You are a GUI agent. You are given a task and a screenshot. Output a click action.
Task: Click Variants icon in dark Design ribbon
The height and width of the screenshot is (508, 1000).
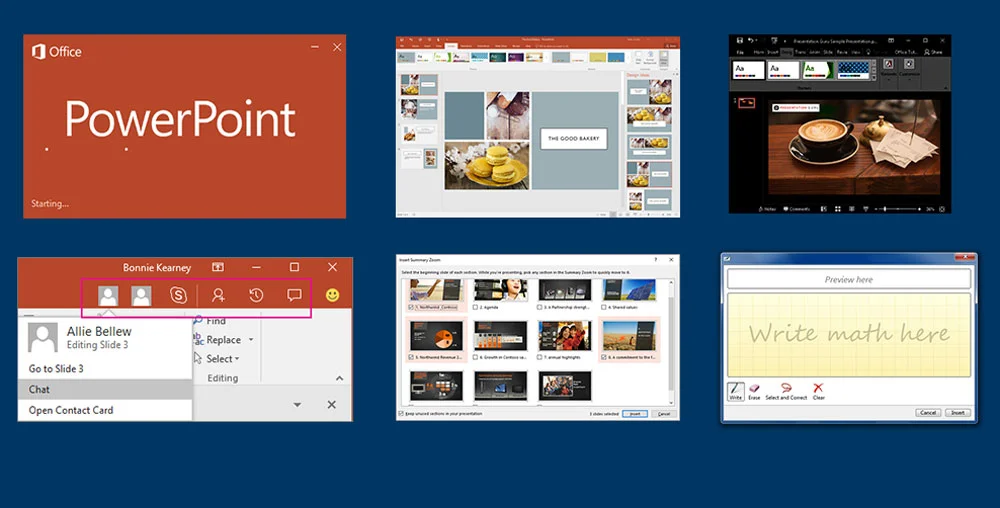pos(888,64)
